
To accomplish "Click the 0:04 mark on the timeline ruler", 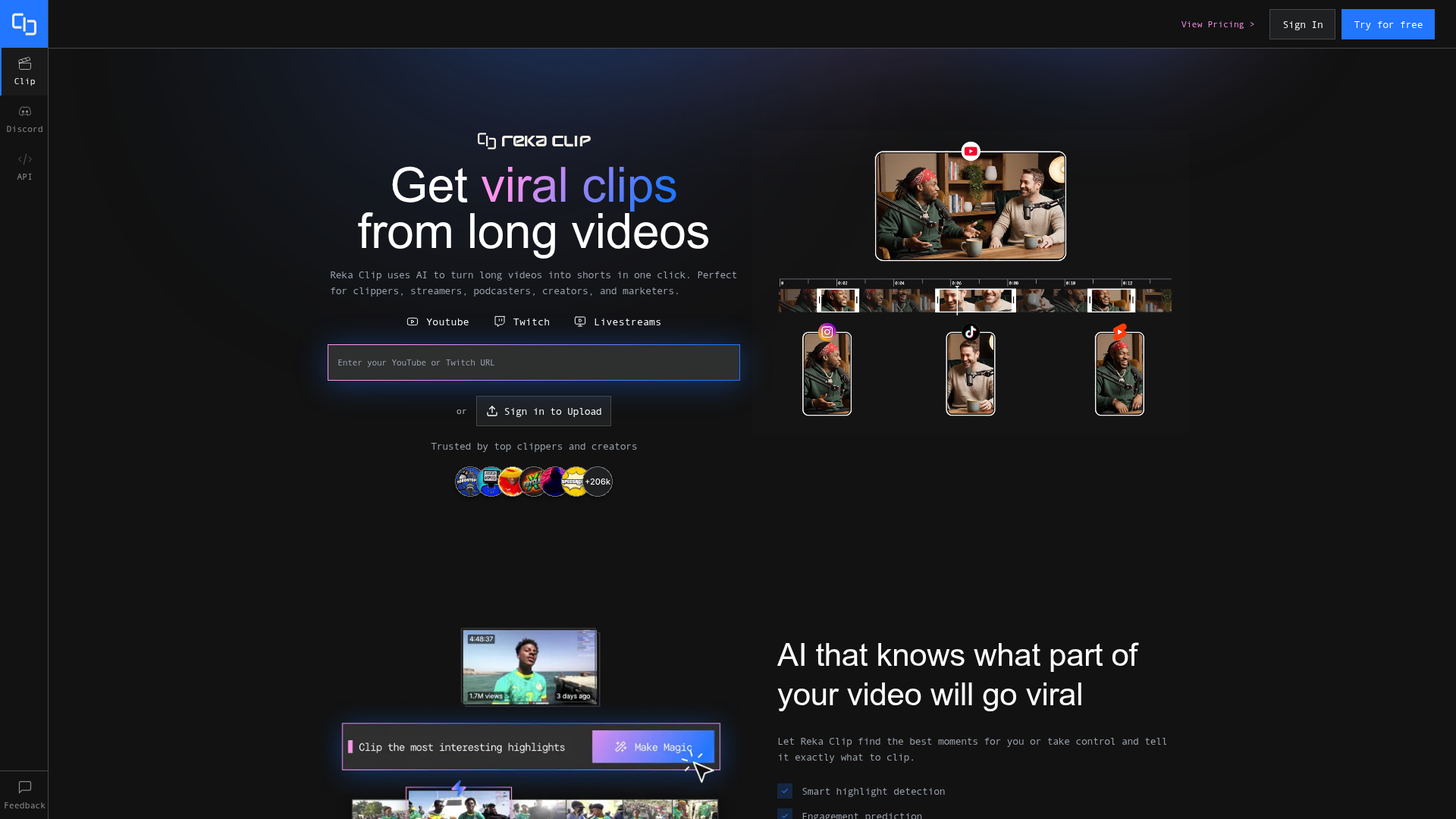I will point(899,283).
